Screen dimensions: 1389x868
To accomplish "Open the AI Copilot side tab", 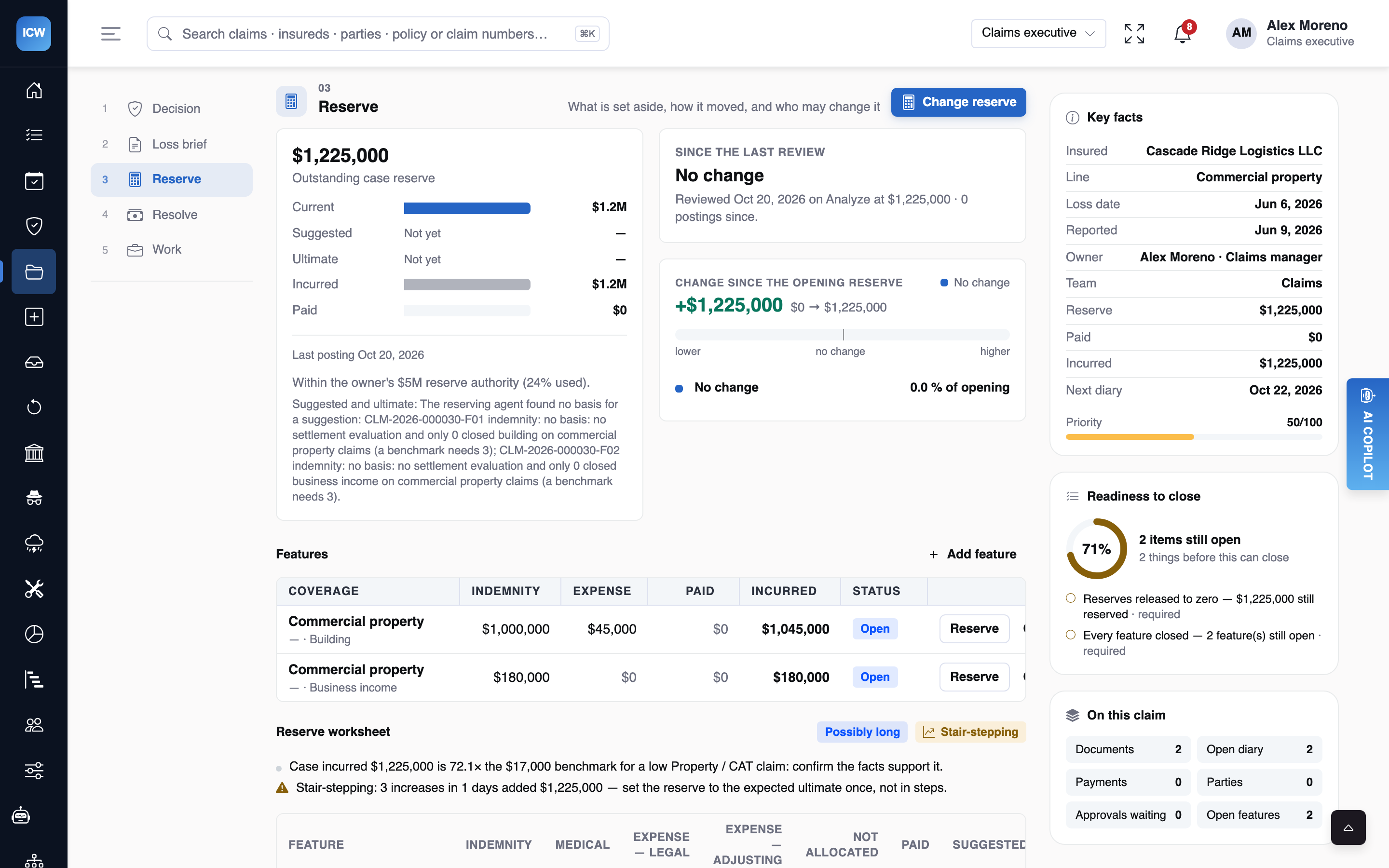I will pos(1368,434).
